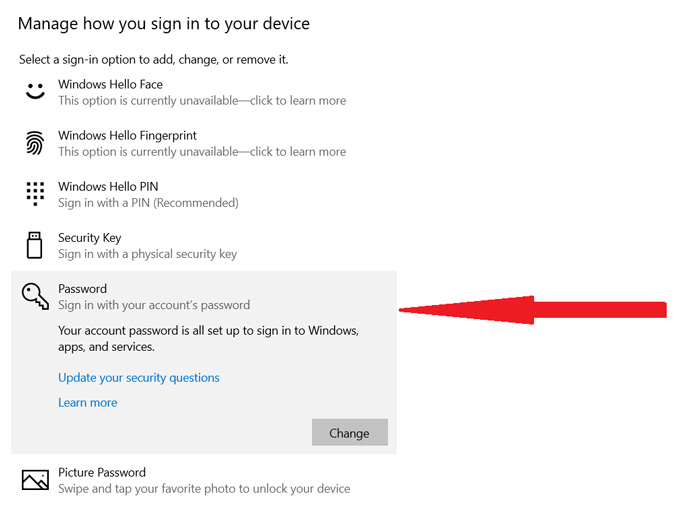The width and height of the screenshot is (700, 528).
Task: Click the USB security key icon
Action: 34,245
